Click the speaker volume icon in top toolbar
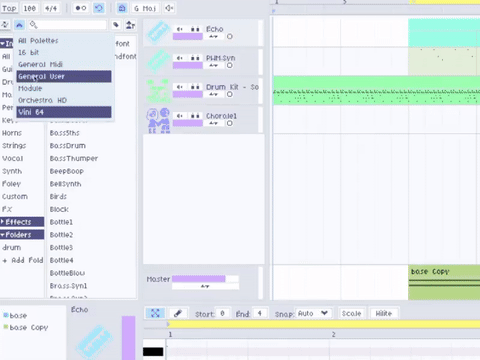480x360 pixels. (x=169, y=8)
